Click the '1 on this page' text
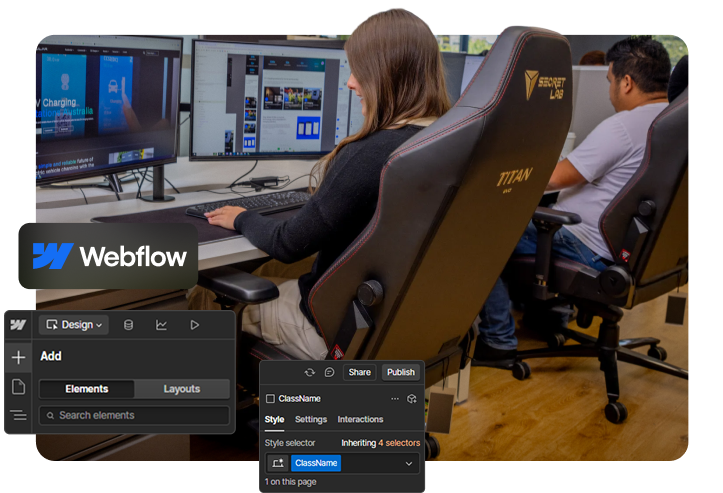The image size is (723, 493). pos(290,481)
